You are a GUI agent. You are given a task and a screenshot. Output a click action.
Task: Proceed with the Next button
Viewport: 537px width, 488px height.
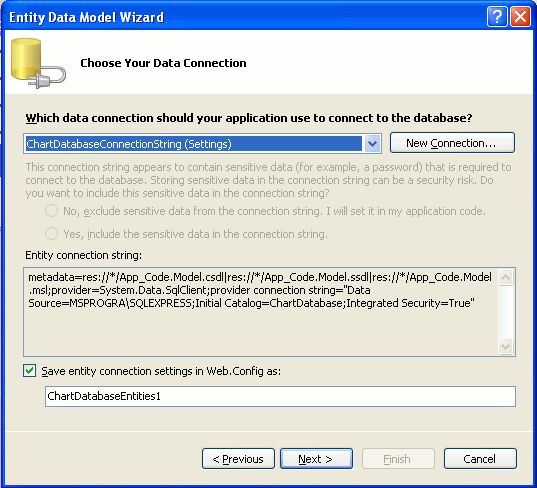click(x=316, y=459)
